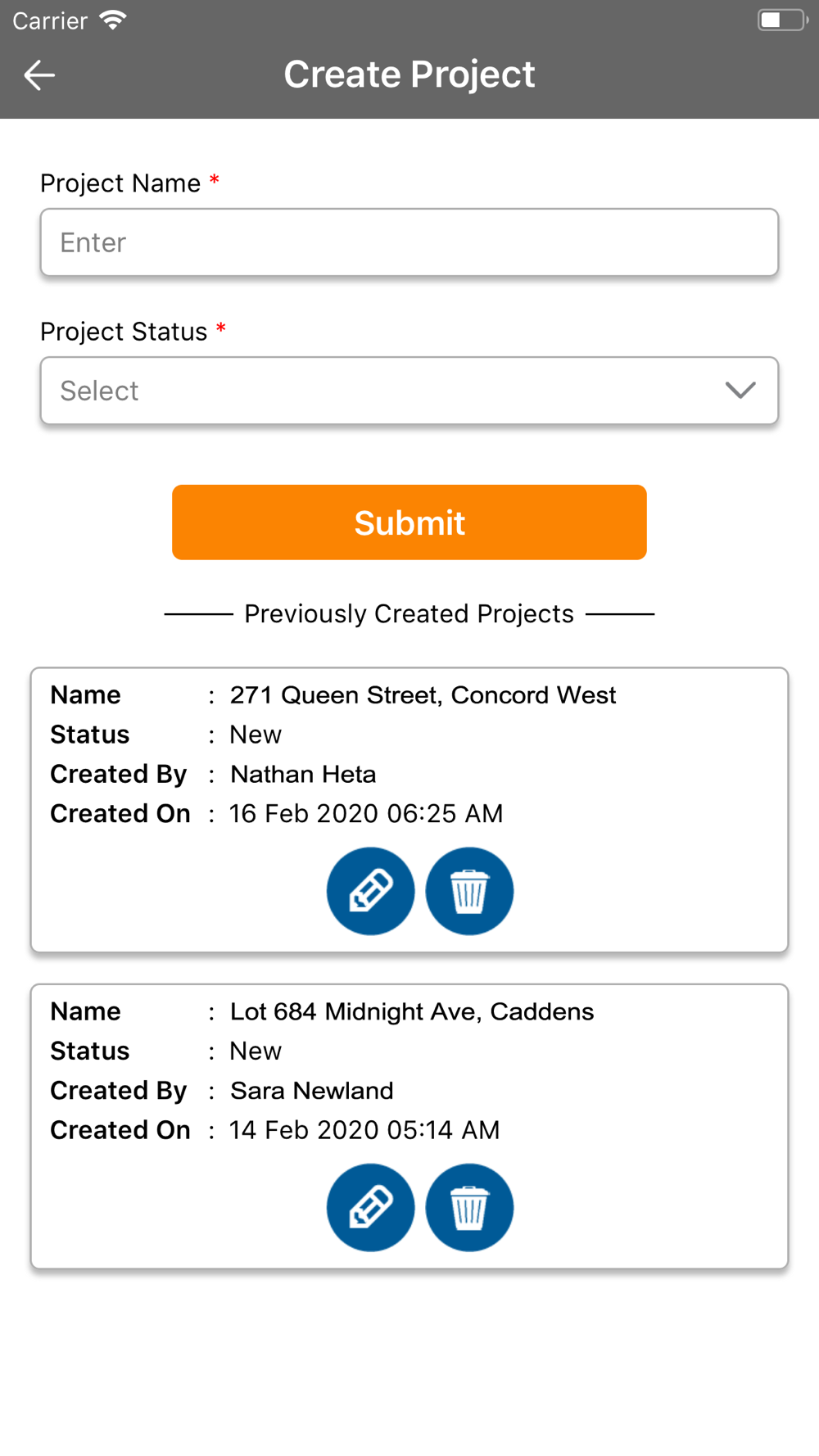819x1456 pixels.
Task: Click the Project Name label
Action: click(x=120, y=183)
